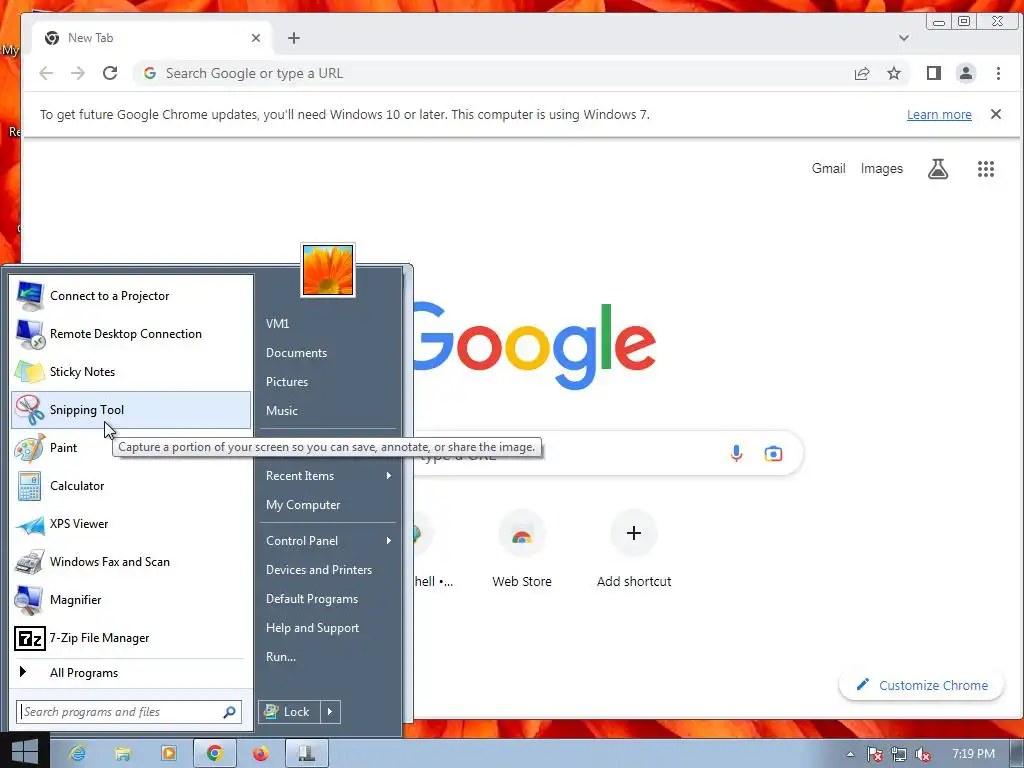1024x768 pixels.
Task: Open Default Programs
Action: point(328,599)
